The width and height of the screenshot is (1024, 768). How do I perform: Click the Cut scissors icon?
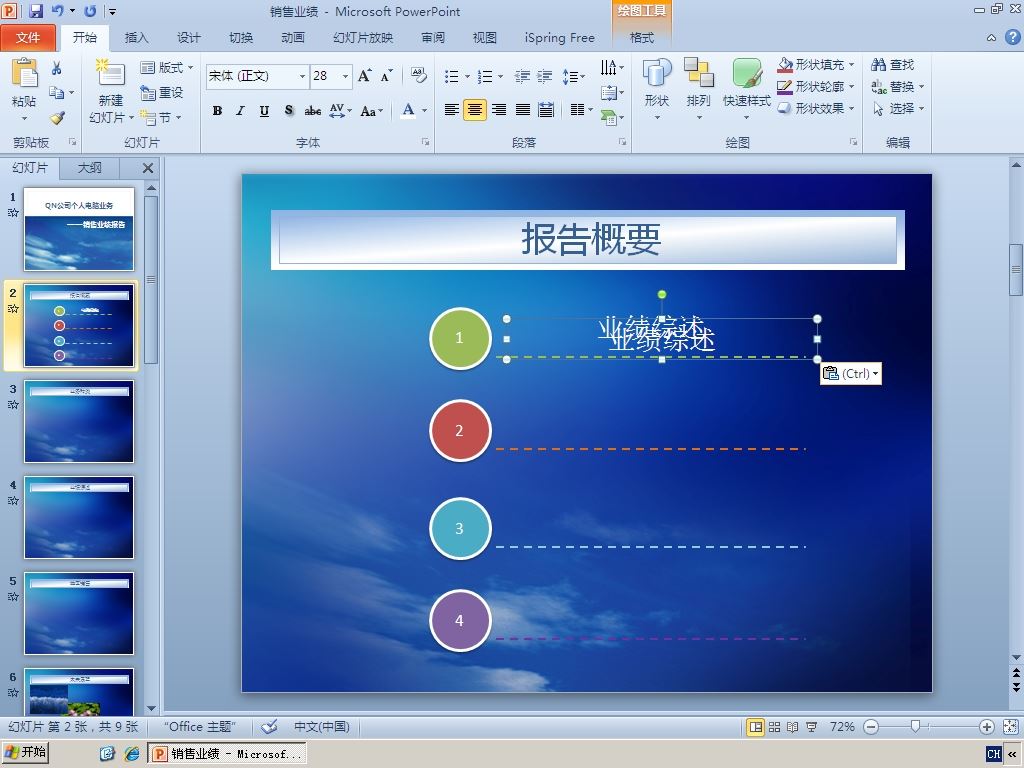[57, 68]
